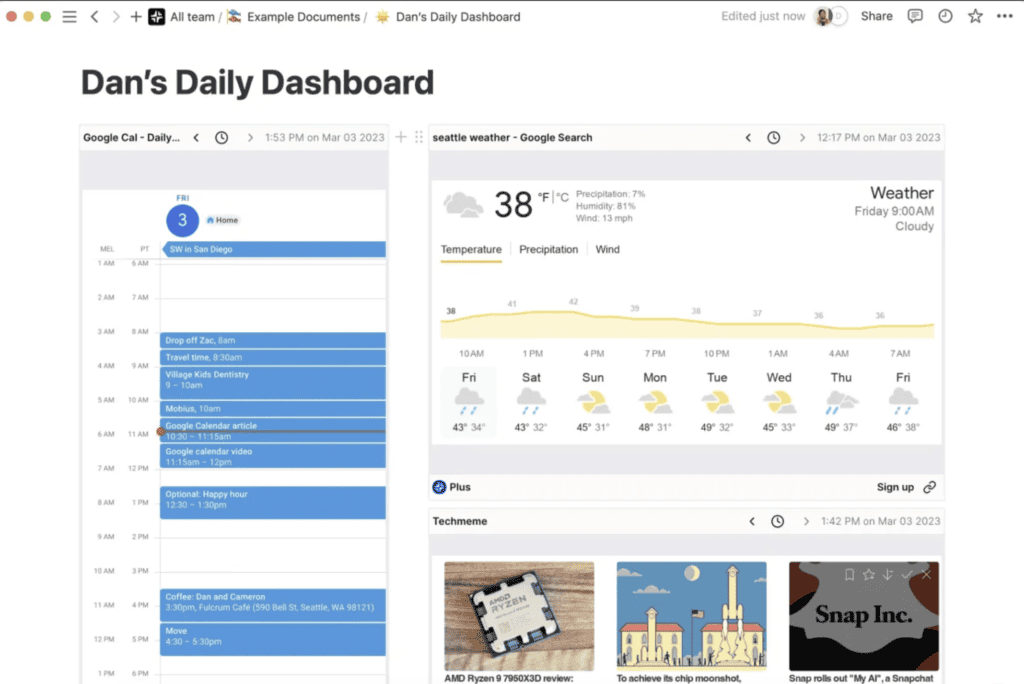Open the sidebar hamburger menu

coord(69,17)
